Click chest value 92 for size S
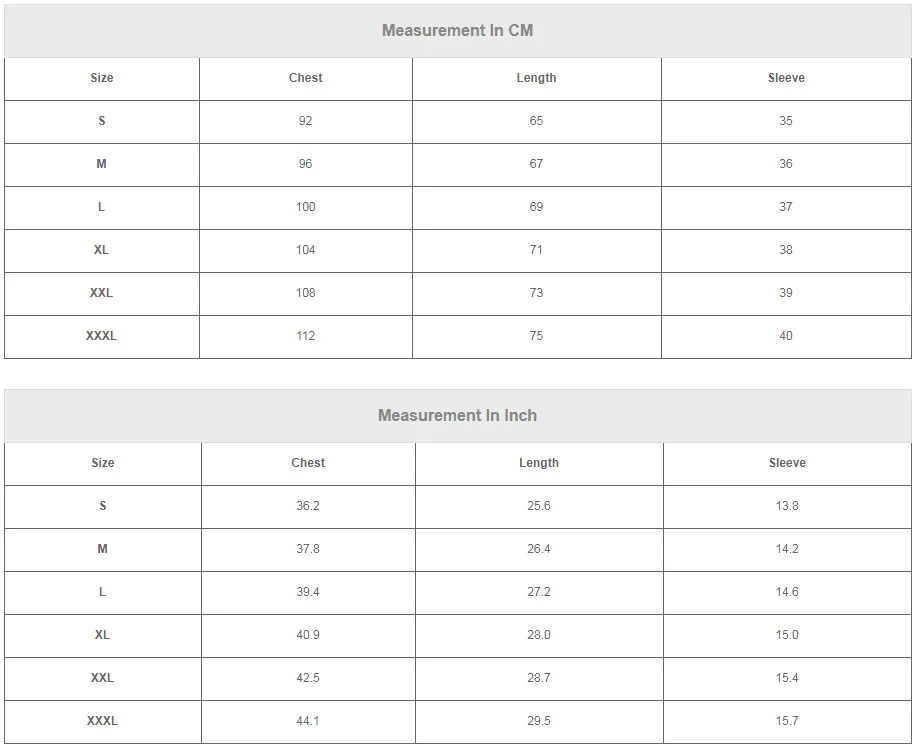 point(306,121)
